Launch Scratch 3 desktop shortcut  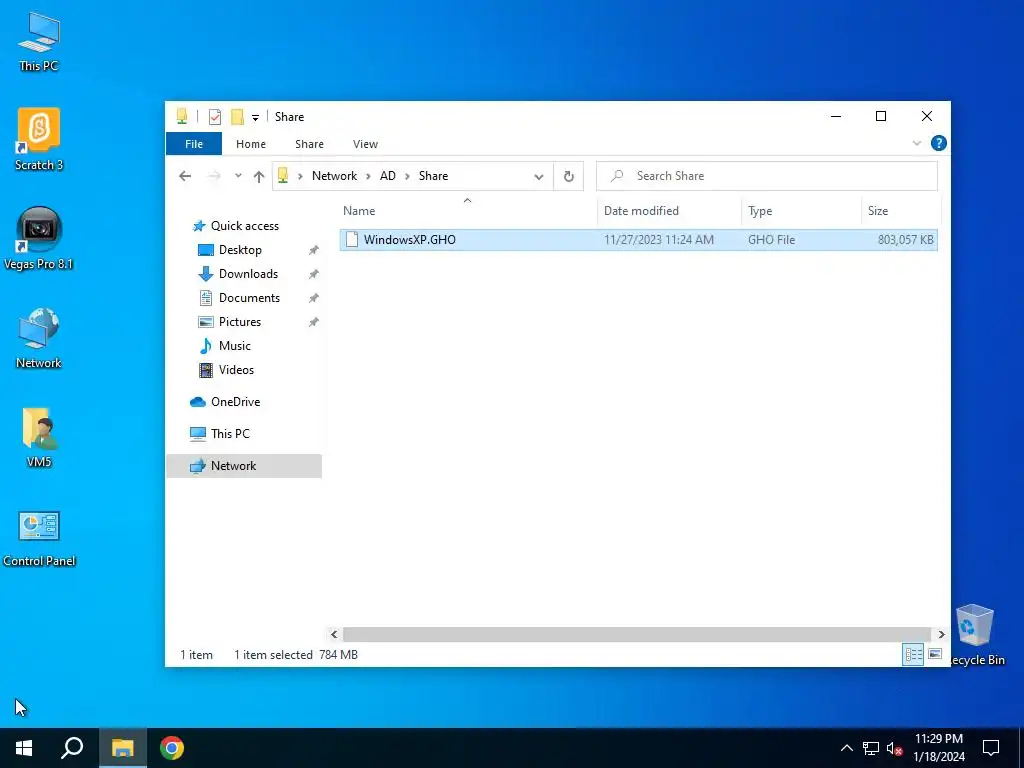39,140
